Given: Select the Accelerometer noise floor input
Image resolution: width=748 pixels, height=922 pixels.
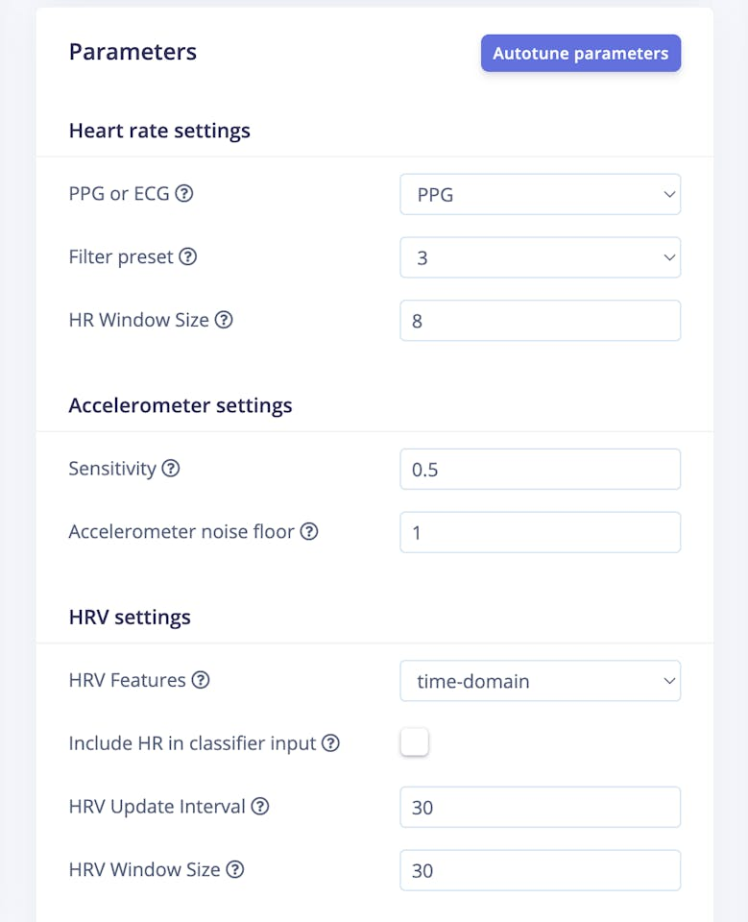Looking at the screenshot, I should [540, 532].
